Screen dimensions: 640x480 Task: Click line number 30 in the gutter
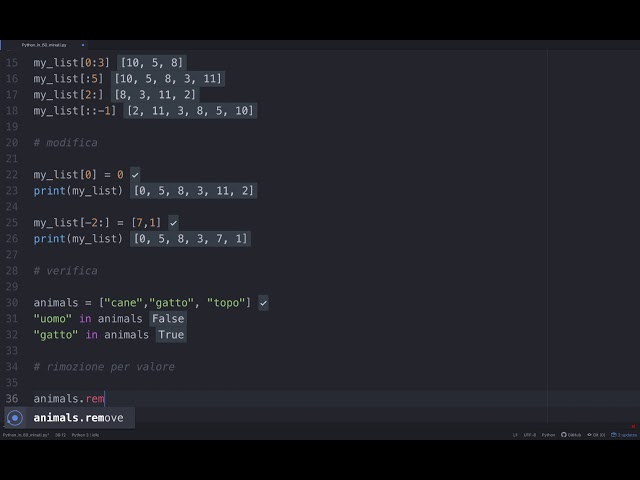(12, 303)
